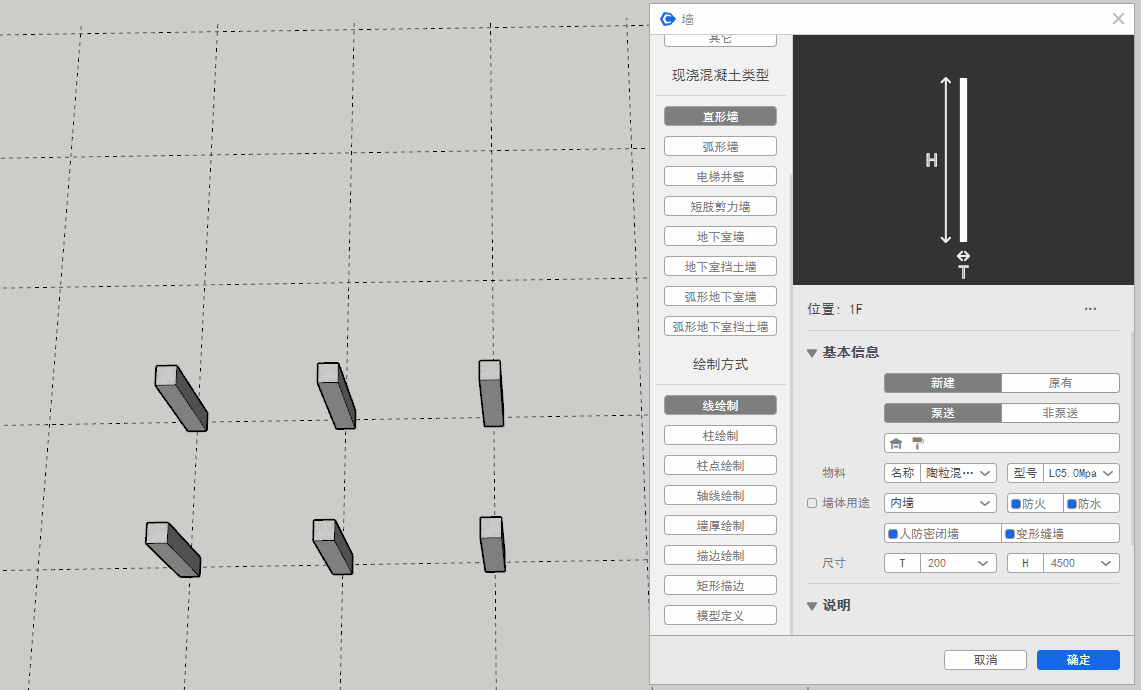
Task: Open the 型号 LC5.0Mpa dropdown
Action: coord(1080,473)
